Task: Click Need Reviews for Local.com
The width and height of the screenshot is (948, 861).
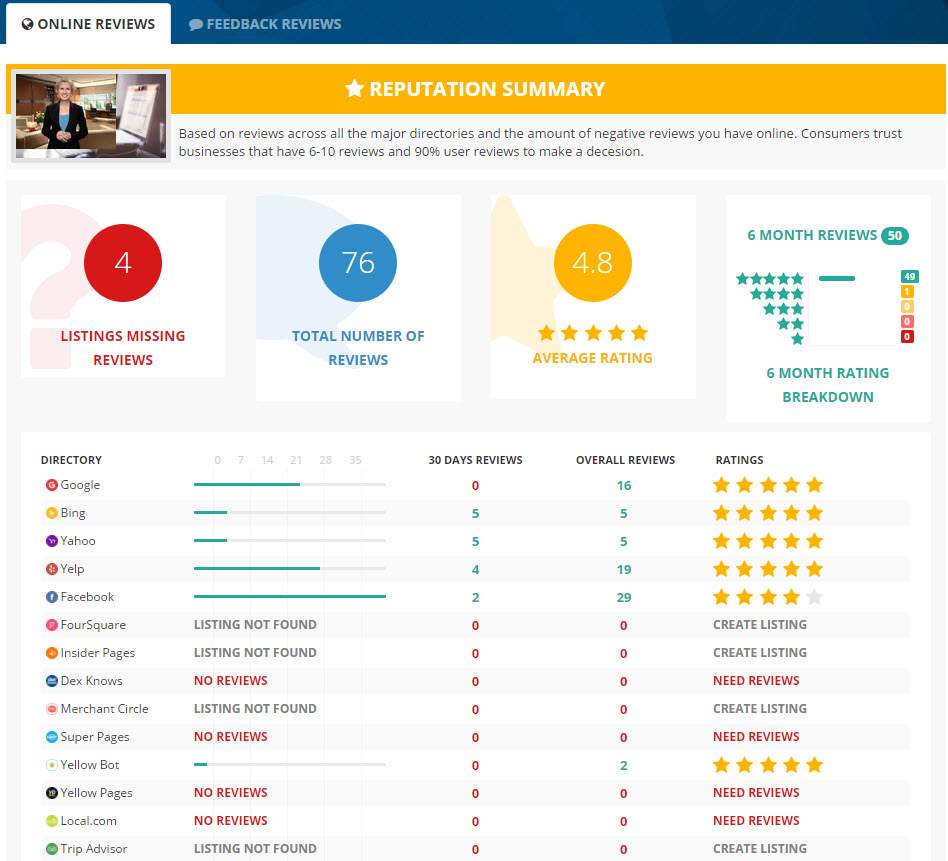Action: click(x=756, y=821)
